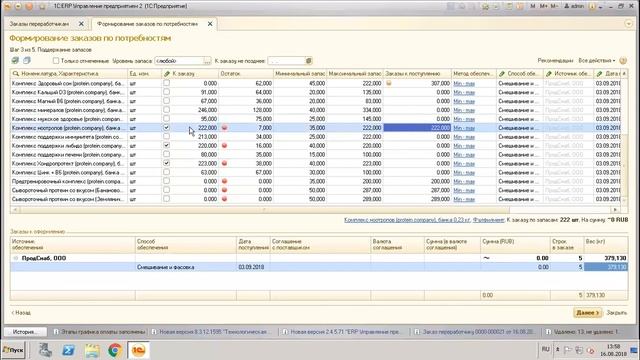Click the M- button in title bar
640x360 pixels.
554,6
